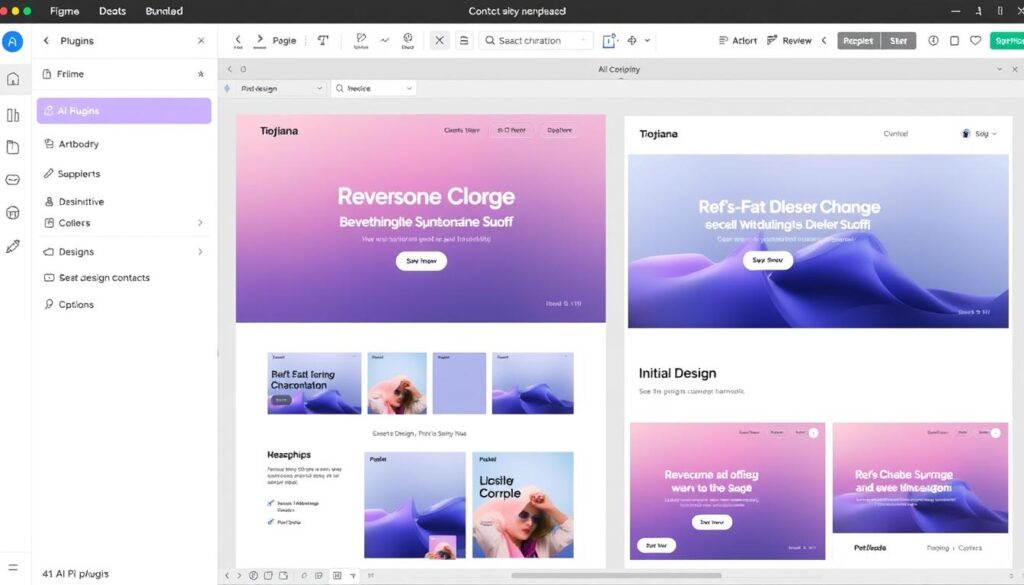
Task: Select the pen shape tool in the toolbar
Action: 360,40
